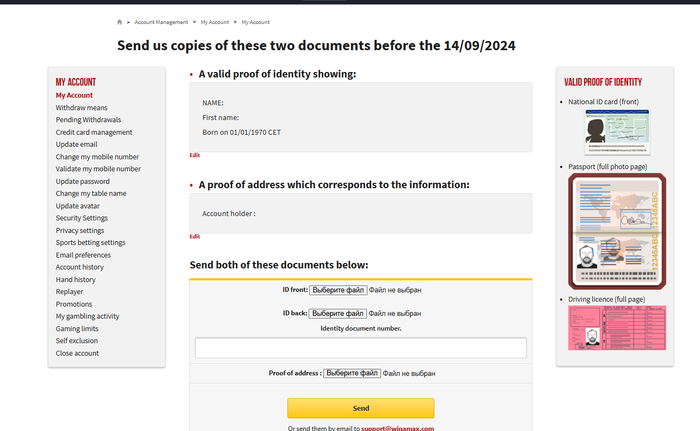Navigate to Account Management breadcrumb
700x431 pixels.
click(161, 21)
